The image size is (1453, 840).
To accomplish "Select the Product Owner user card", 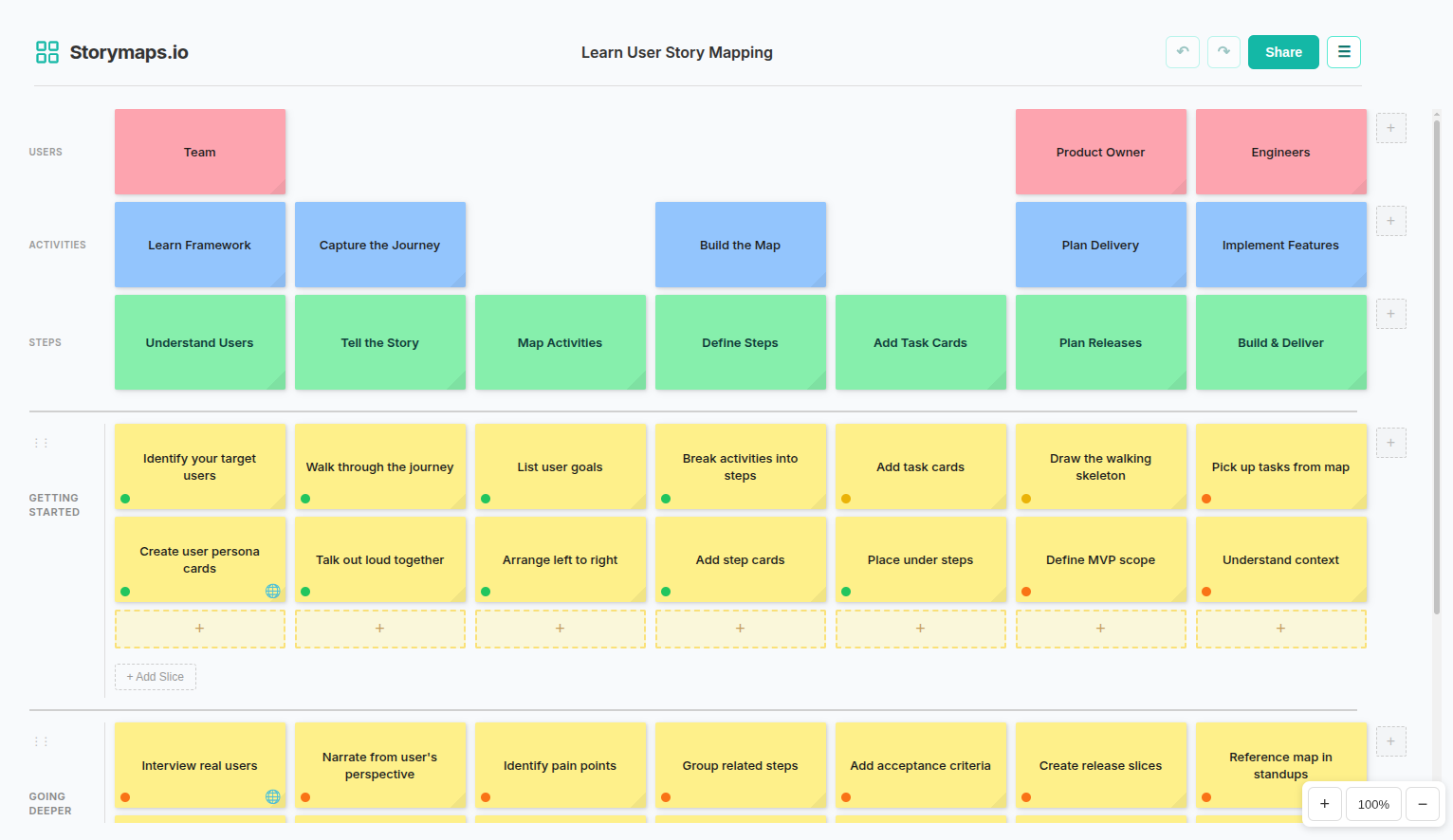I will pyautogui.click(x=1100, y=152).
